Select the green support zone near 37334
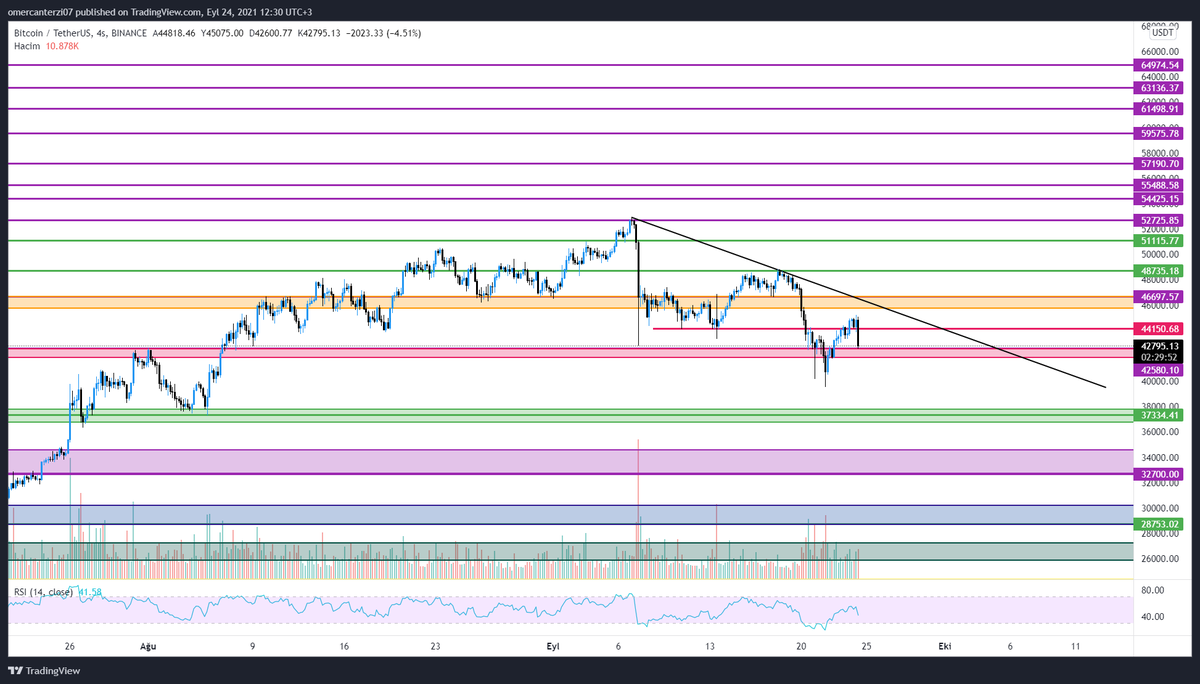Viewport: 1200px width, 684px height. click(571, 415)
